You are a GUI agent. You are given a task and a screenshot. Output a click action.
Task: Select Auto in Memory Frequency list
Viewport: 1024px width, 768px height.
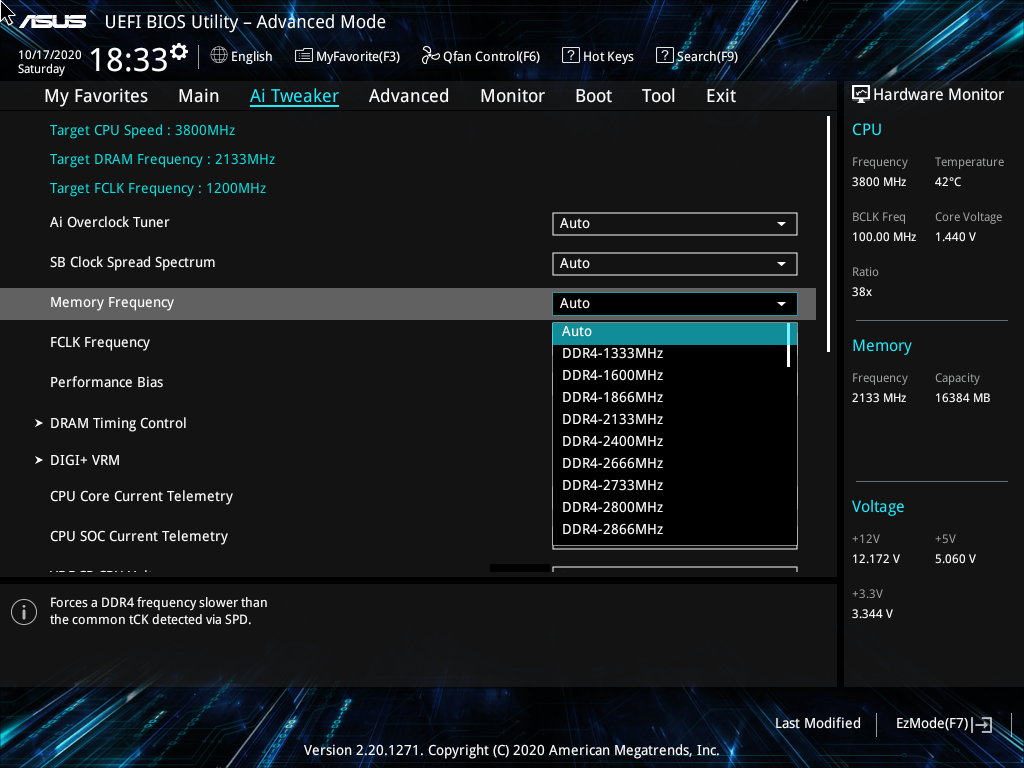[x=671, y=332]
